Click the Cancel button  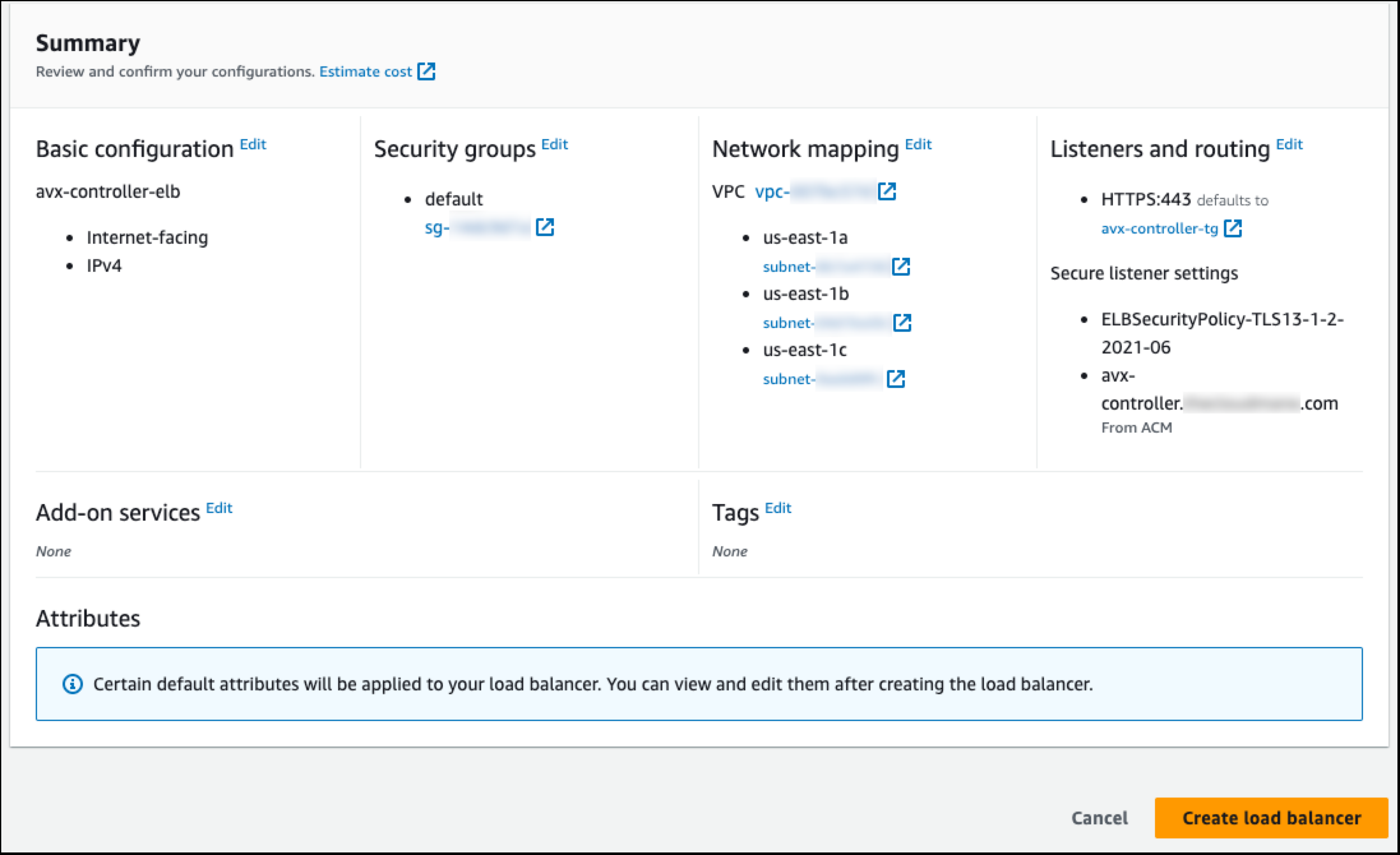click(1099, 818)
